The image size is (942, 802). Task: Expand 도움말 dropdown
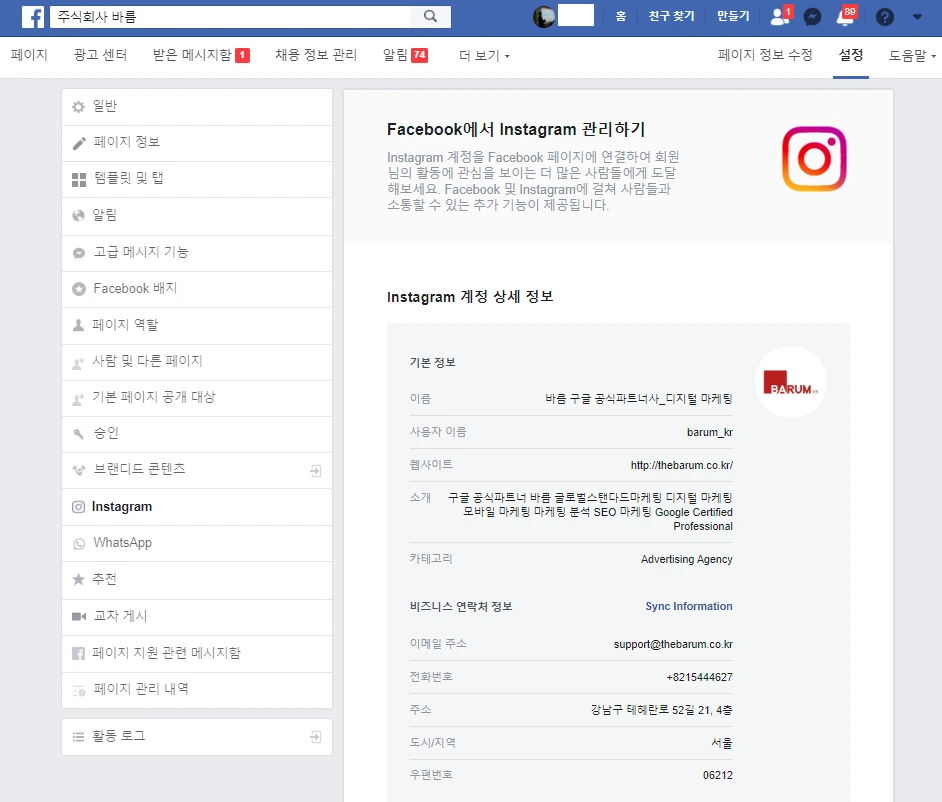[x=912, y=56]
